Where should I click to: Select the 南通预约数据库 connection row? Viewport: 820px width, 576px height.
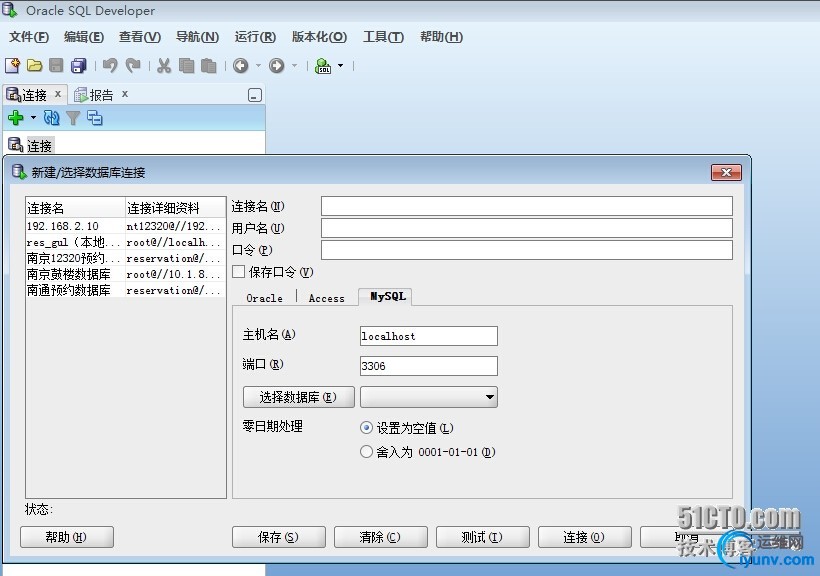coord(126,290)
